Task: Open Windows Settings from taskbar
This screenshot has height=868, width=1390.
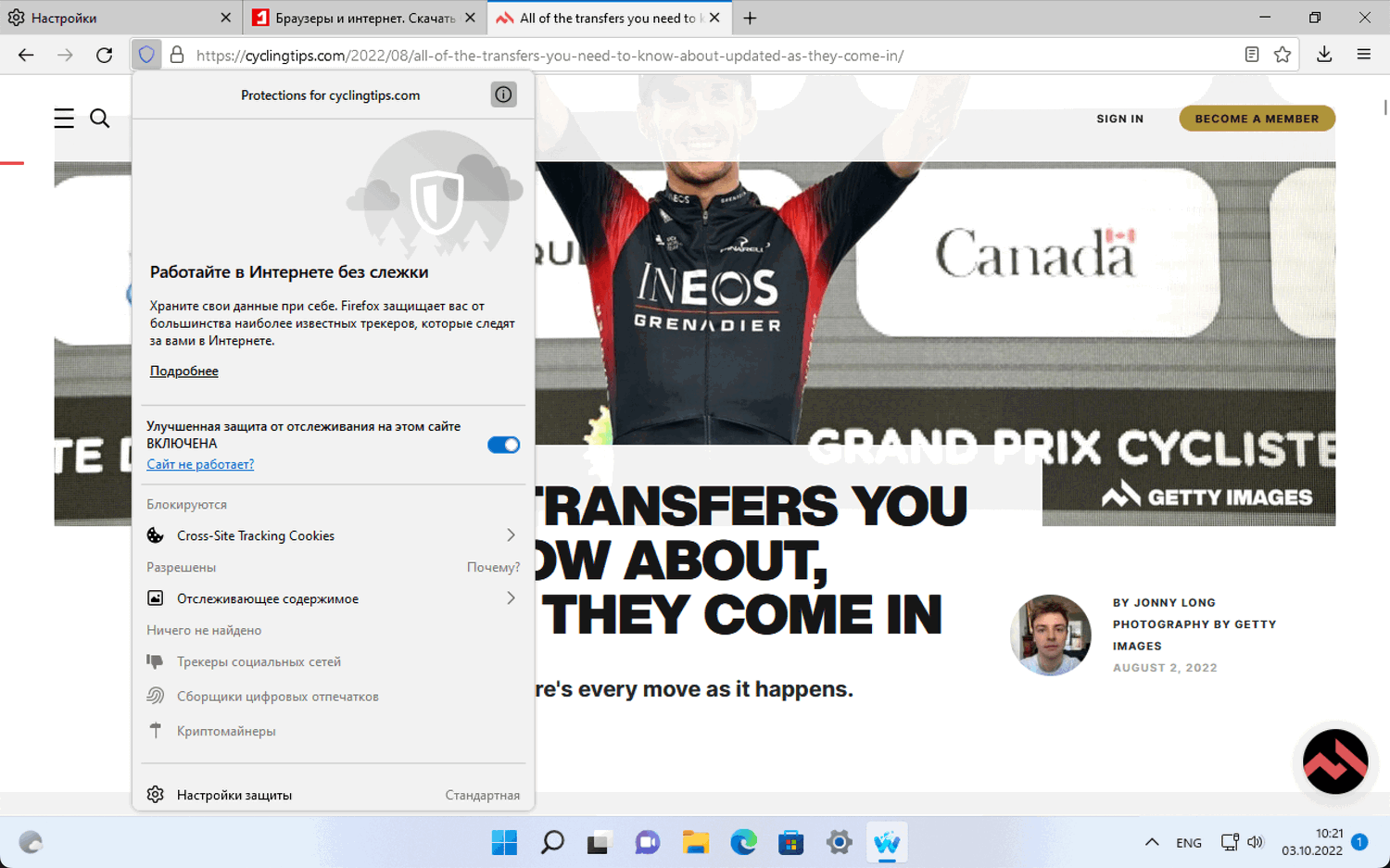Action: pyautogui.click(x=839, y=842)
